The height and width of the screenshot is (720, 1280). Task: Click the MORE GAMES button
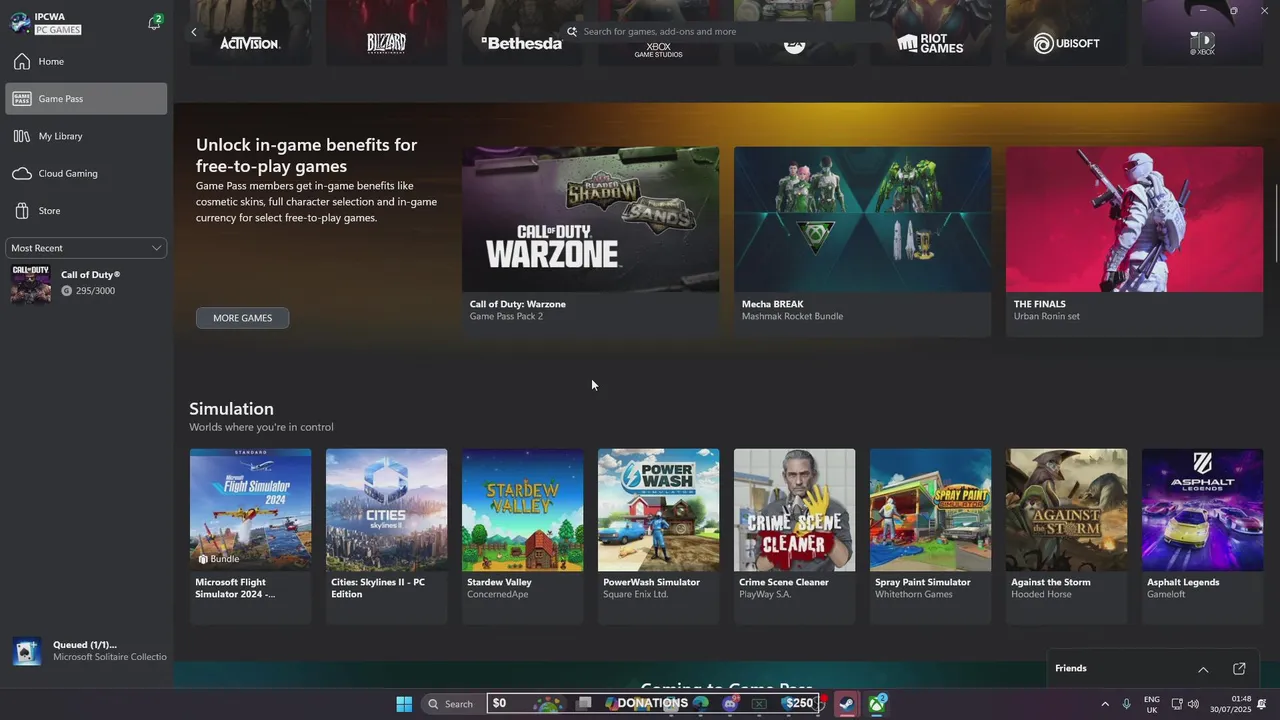point(242,318)
